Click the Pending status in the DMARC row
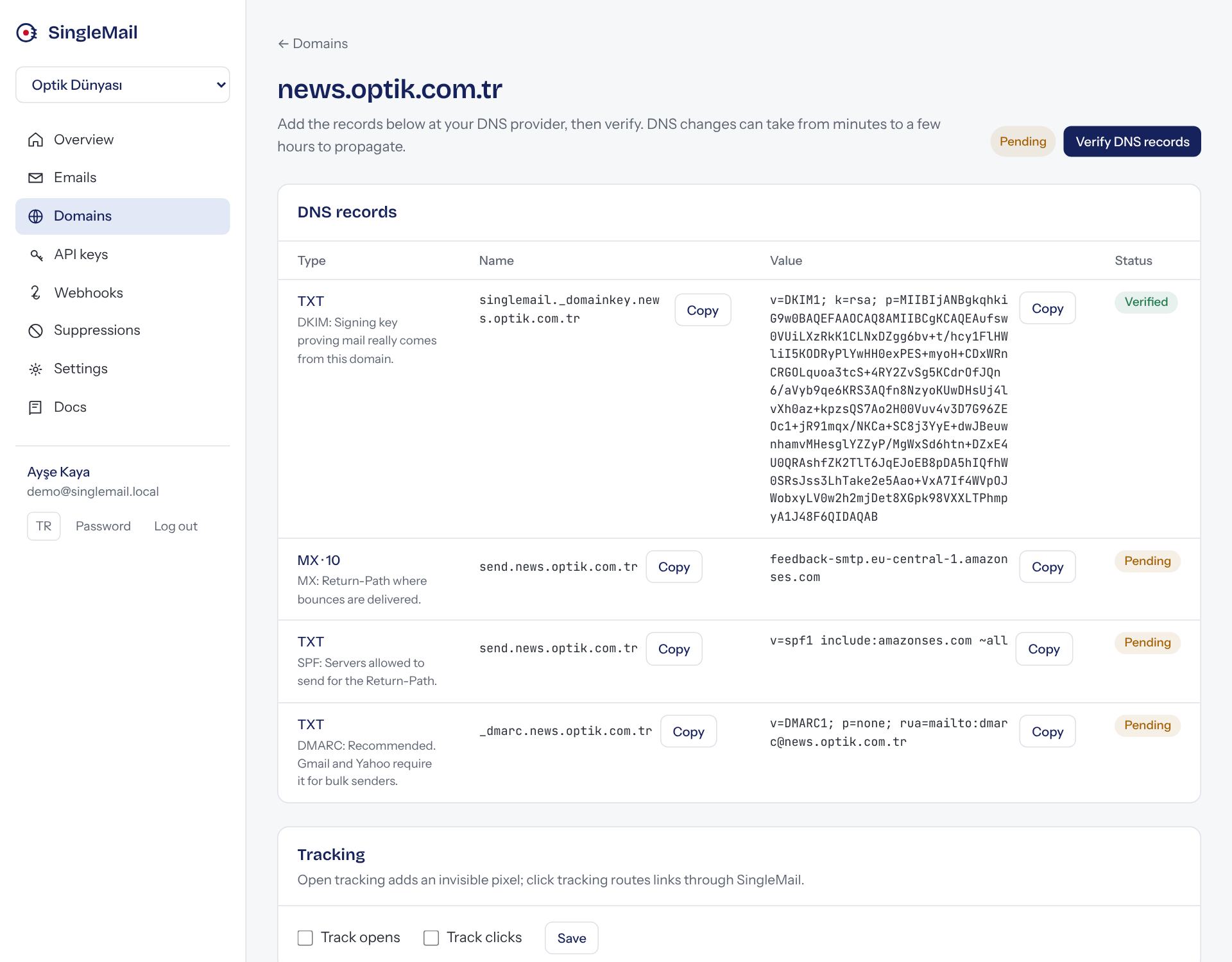 [x=1147, y=725]
